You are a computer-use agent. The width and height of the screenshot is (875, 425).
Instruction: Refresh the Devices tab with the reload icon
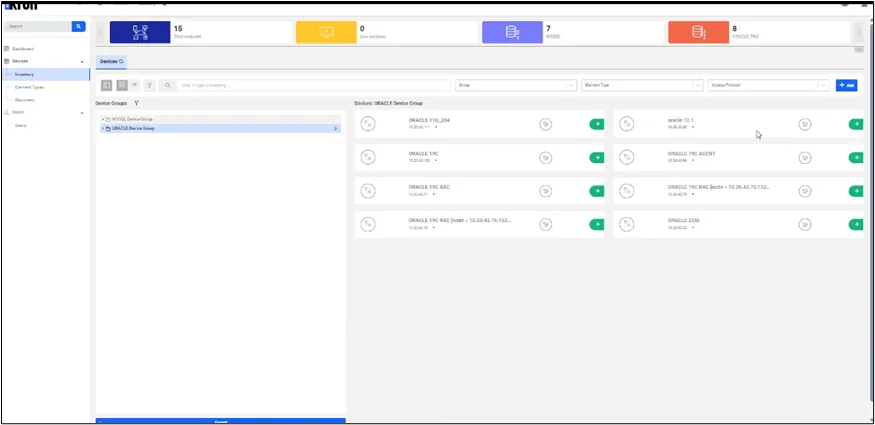pos(121,61)
